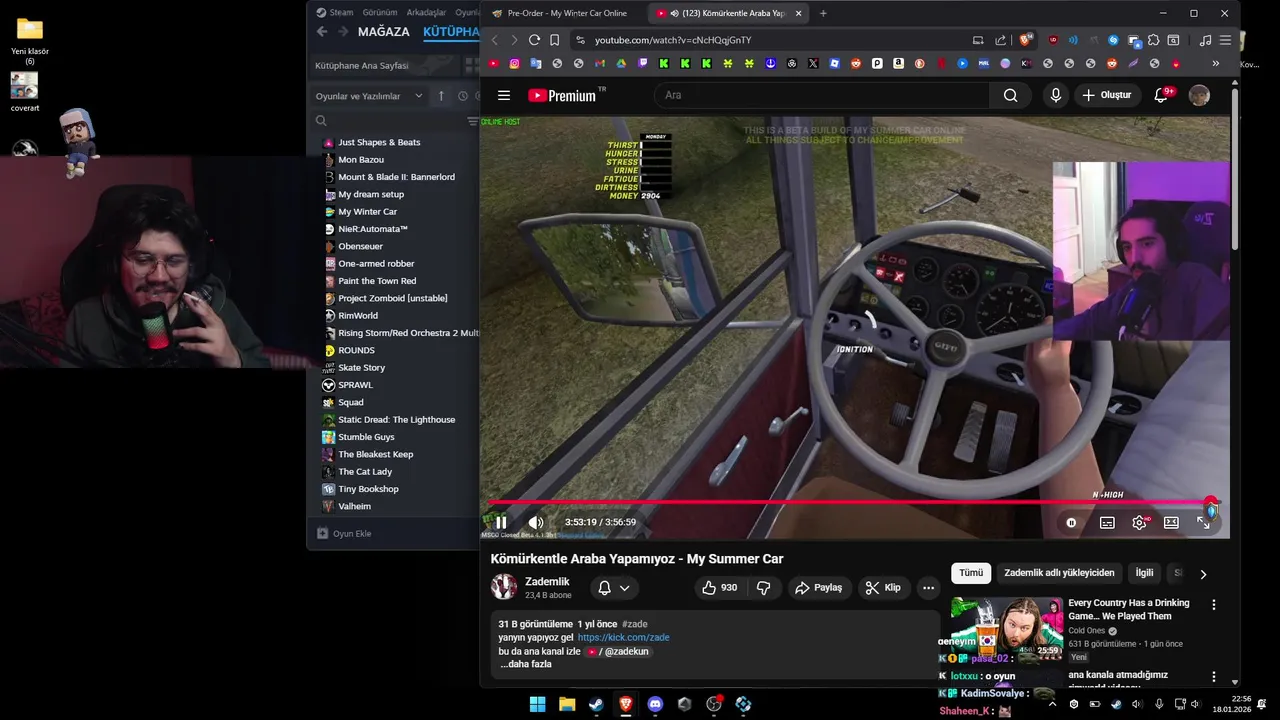Open options for the Drinking Game recommendation
This screenshot has width=1280, height=720.
pyautogui.click(x=1214, y=605)
